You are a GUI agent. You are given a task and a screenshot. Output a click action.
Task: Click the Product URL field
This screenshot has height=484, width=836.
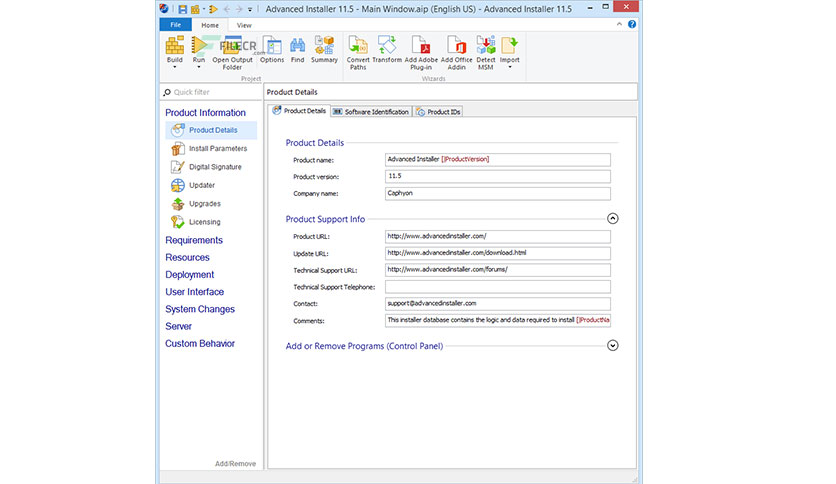497,236
